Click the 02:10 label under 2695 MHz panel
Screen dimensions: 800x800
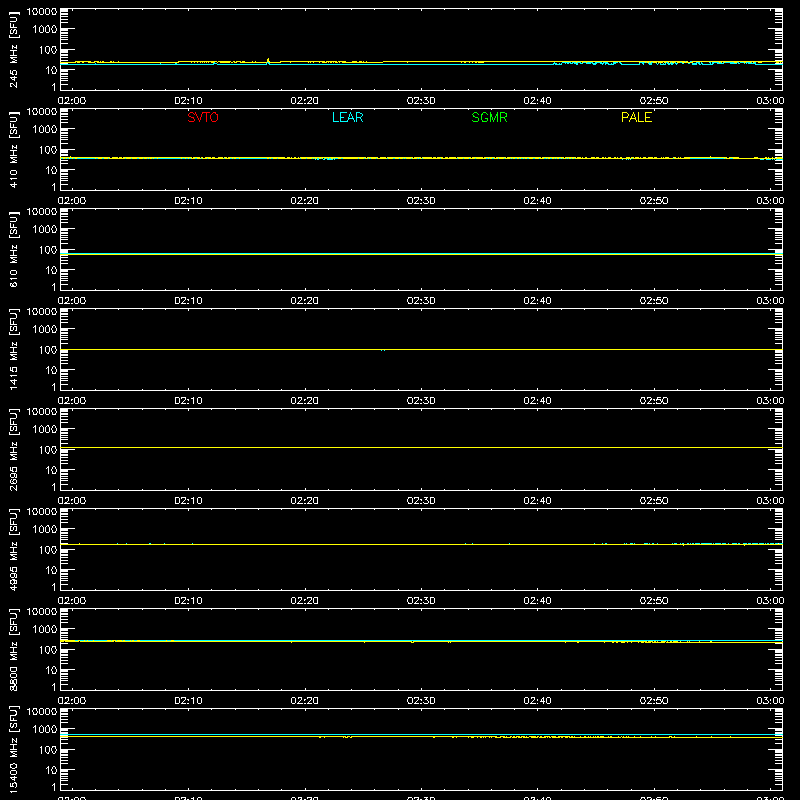188,501
